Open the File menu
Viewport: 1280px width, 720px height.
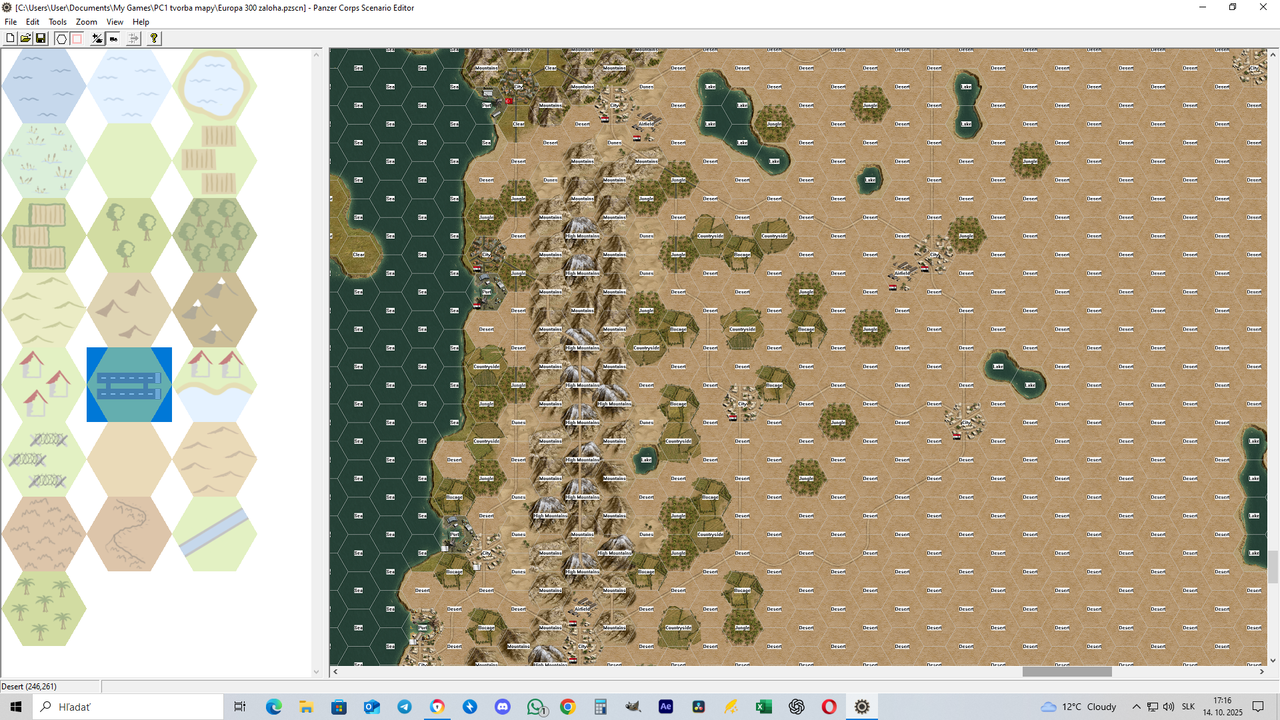[x=11, y=22]
